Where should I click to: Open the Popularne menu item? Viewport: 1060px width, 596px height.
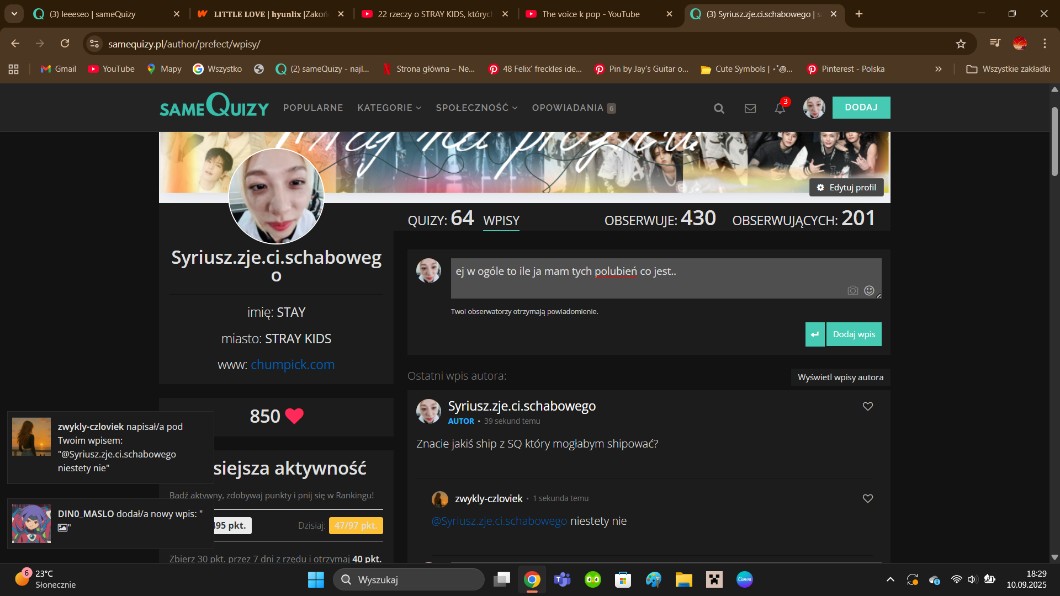(x=313, y=108)
